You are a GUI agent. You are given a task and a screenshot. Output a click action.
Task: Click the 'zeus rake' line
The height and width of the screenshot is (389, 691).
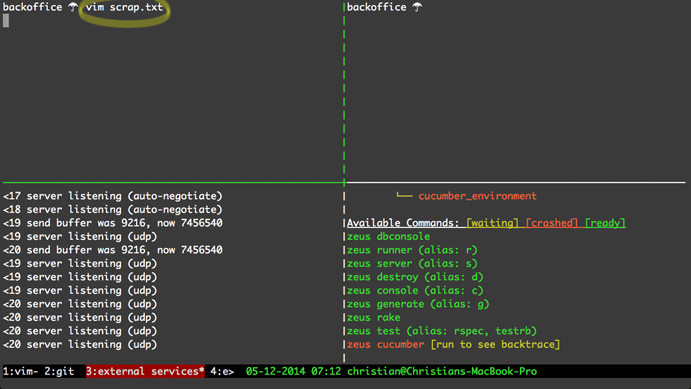374,318
